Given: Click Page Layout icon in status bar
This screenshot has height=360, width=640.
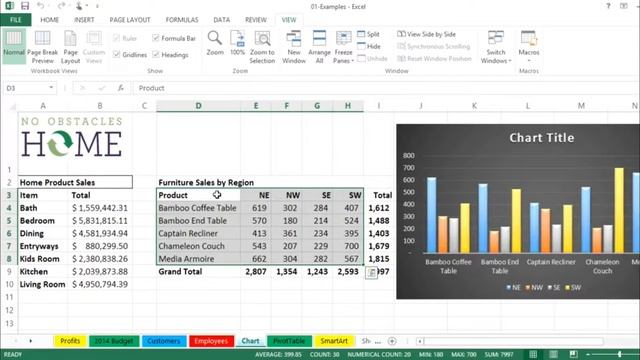Looking at the screenshot, I should point(553,354).
